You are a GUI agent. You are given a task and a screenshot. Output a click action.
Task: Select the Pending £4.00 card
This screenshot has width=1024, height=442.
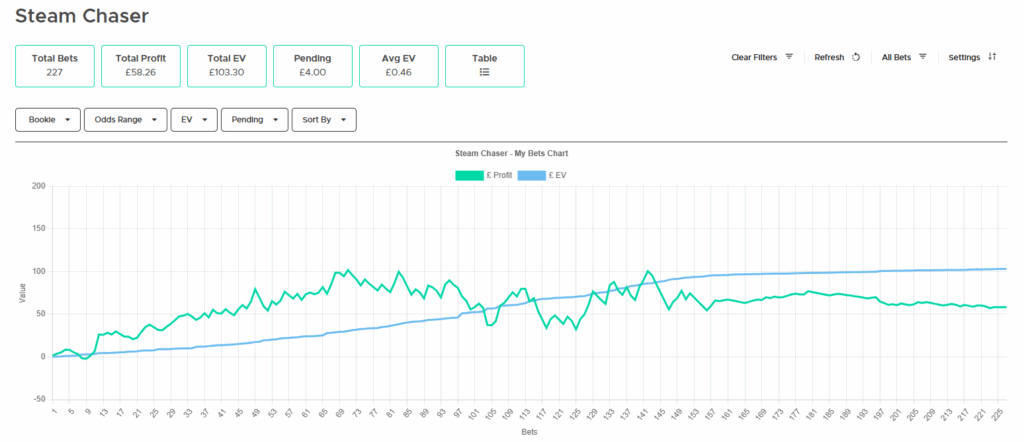pos(313,66)
